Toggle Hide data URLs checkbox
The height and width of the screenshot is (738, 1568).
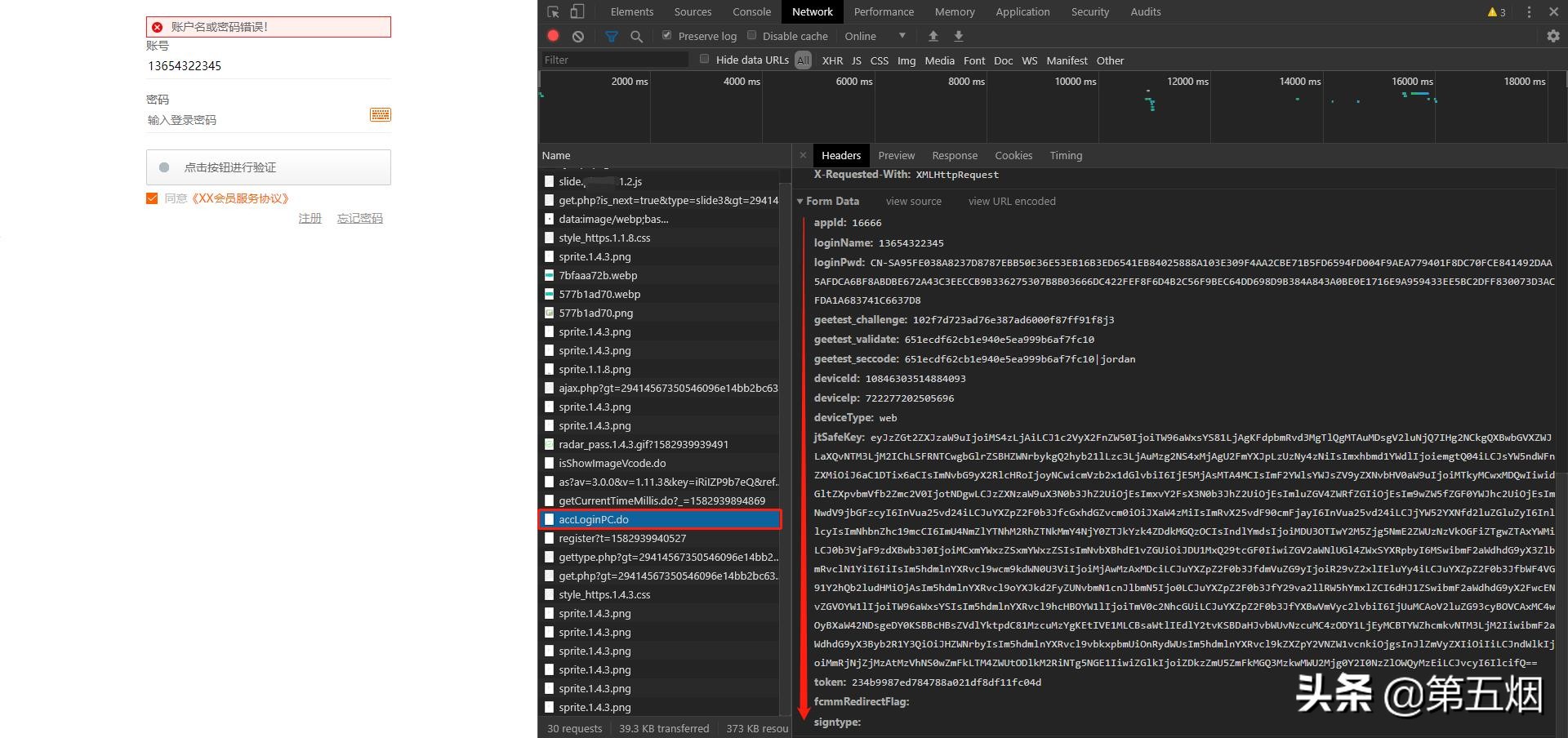[x=704, y=59]
